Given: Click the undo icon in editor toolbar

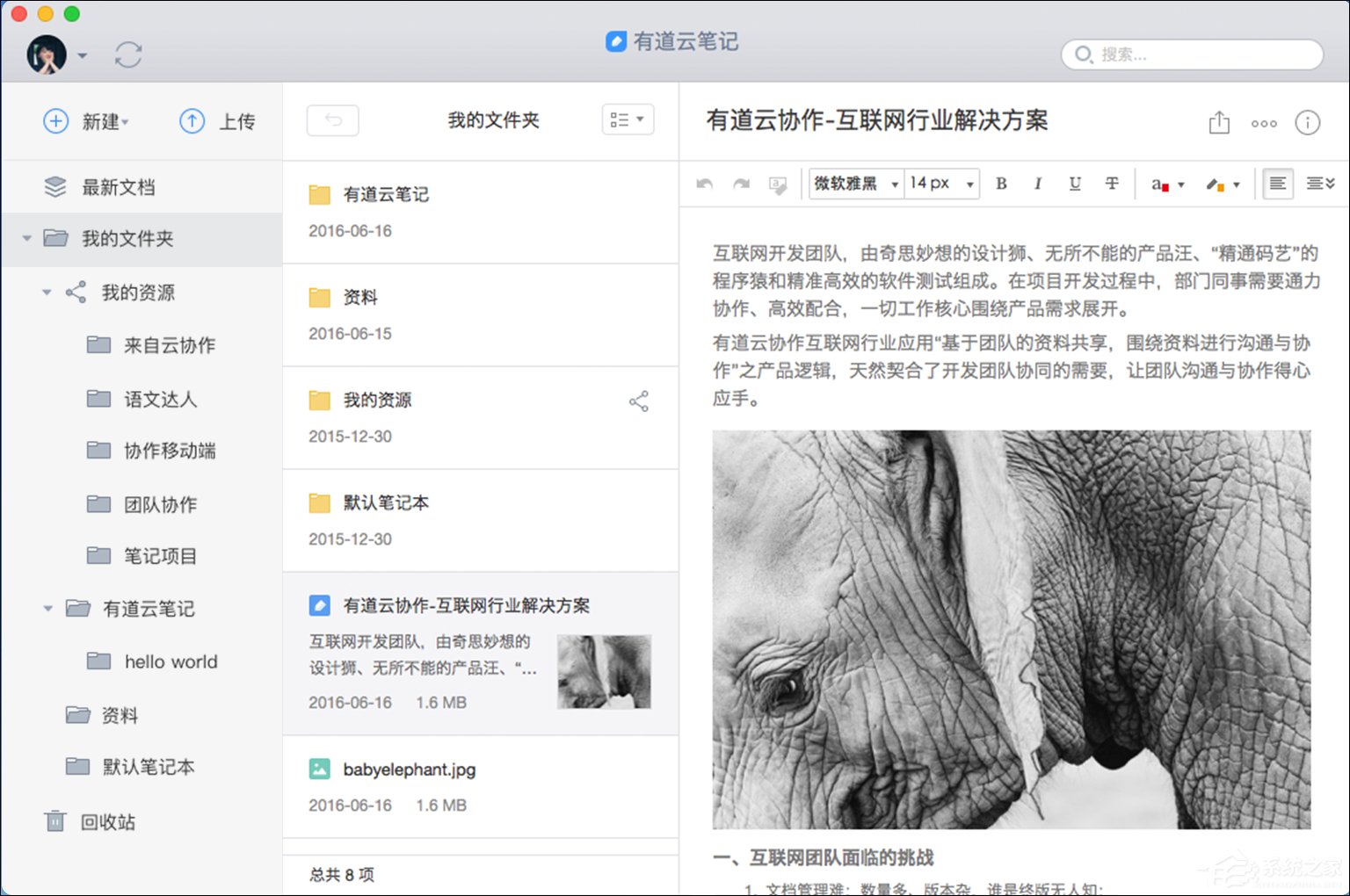Looking at the screenshot, I should tap(703, 184).
